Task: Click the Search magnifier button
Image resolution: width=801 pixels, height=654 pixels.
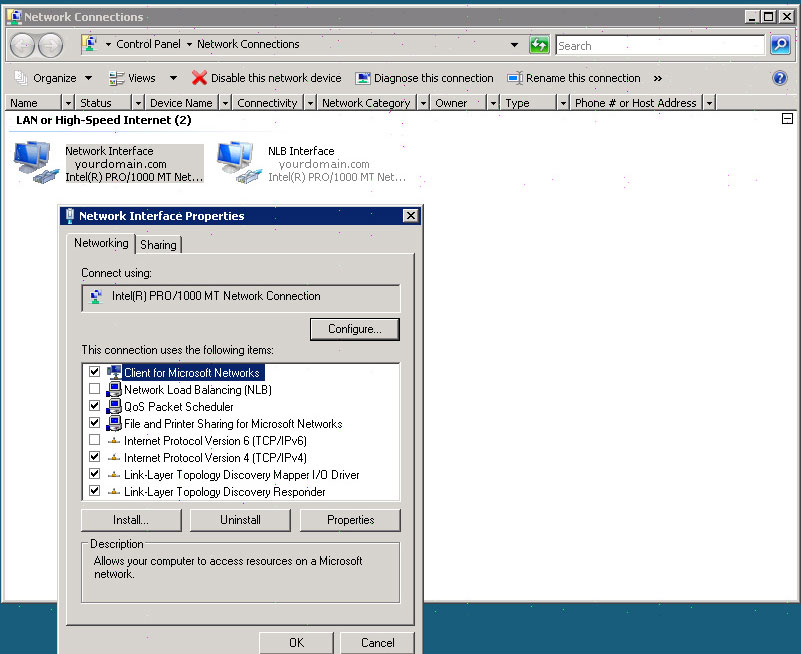Action: [x=780, y=45]
